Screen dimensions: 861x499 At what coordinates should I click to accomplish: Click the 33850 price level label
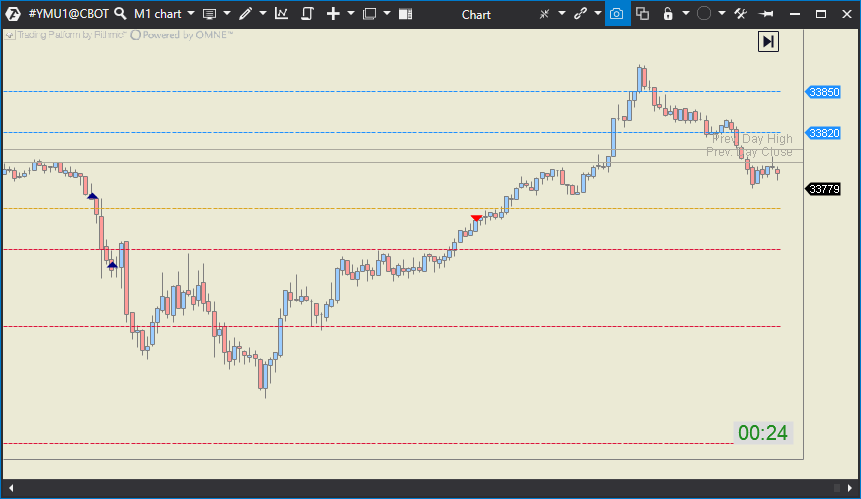824,92
